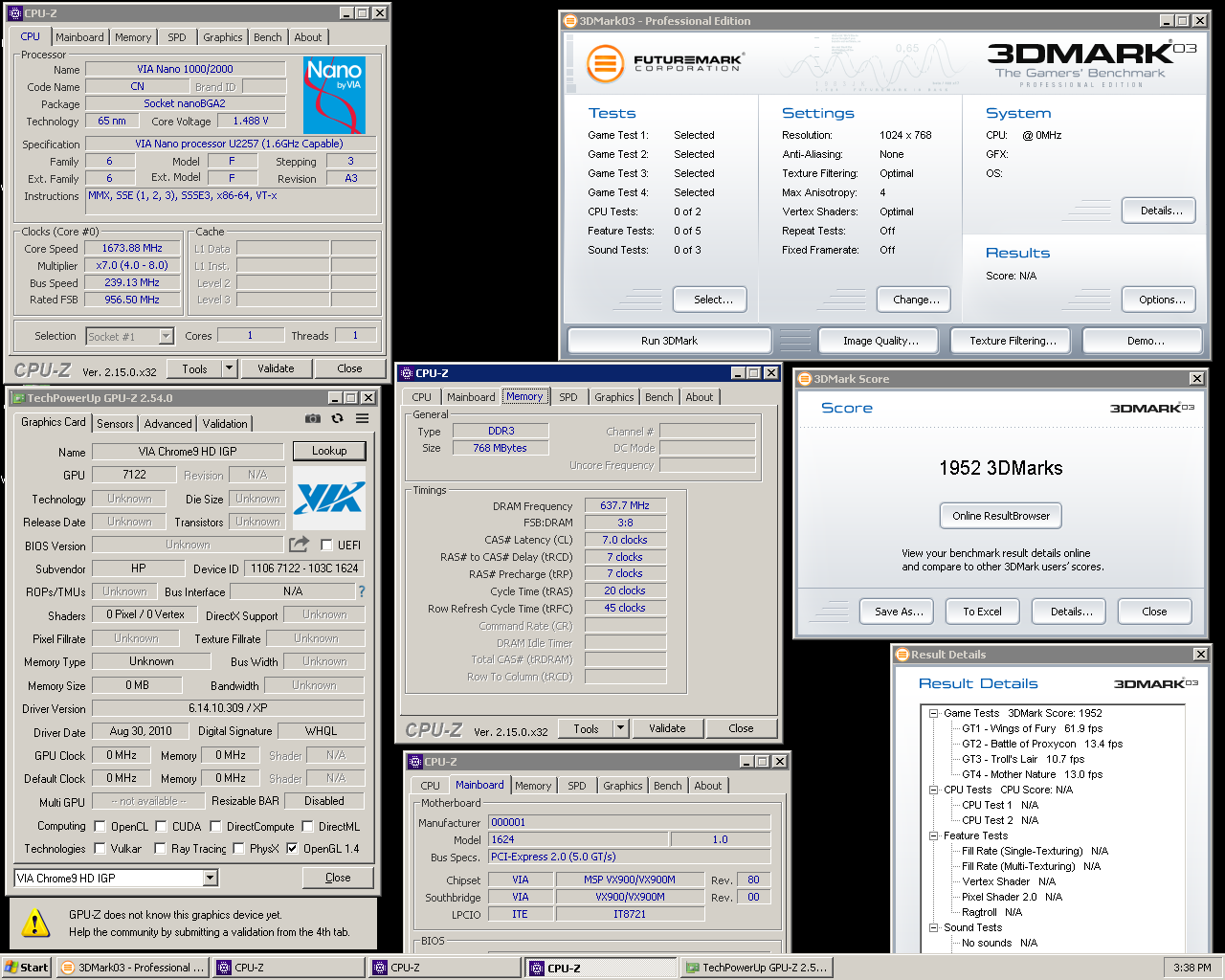Viewport: 1225px width, 980px height.
Task: Click the taskbar clock showing 3:38 PM
Action: click(1192, 968)
